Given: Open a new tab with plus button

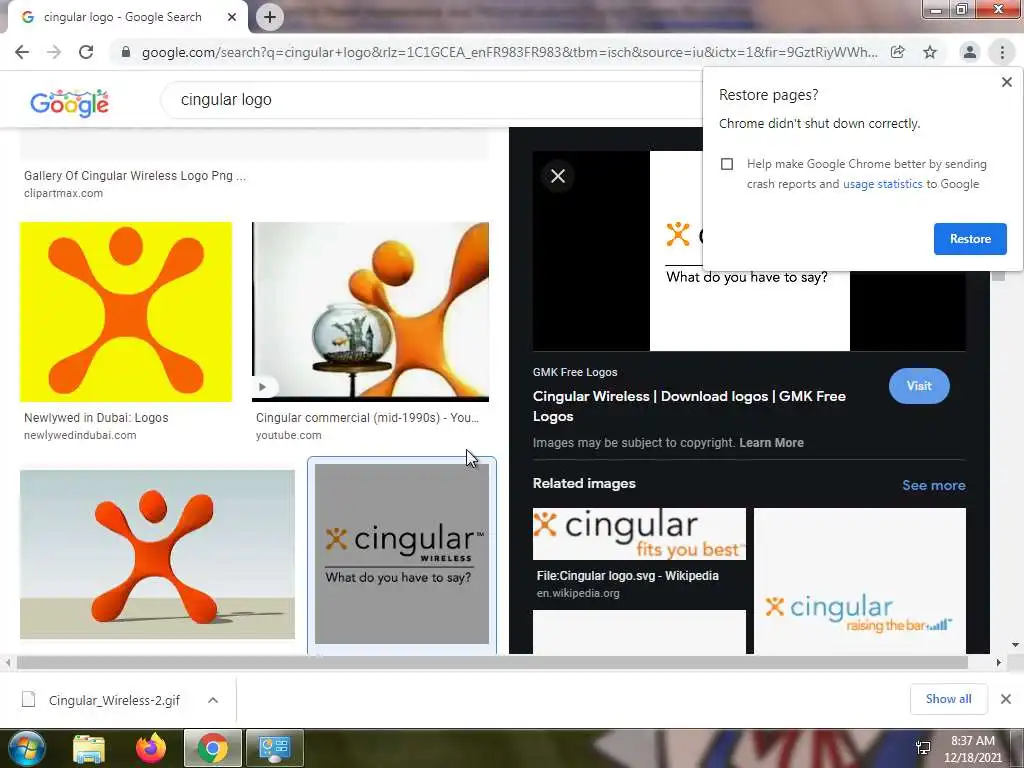Looking at the screenshot, I should [270, 17].
